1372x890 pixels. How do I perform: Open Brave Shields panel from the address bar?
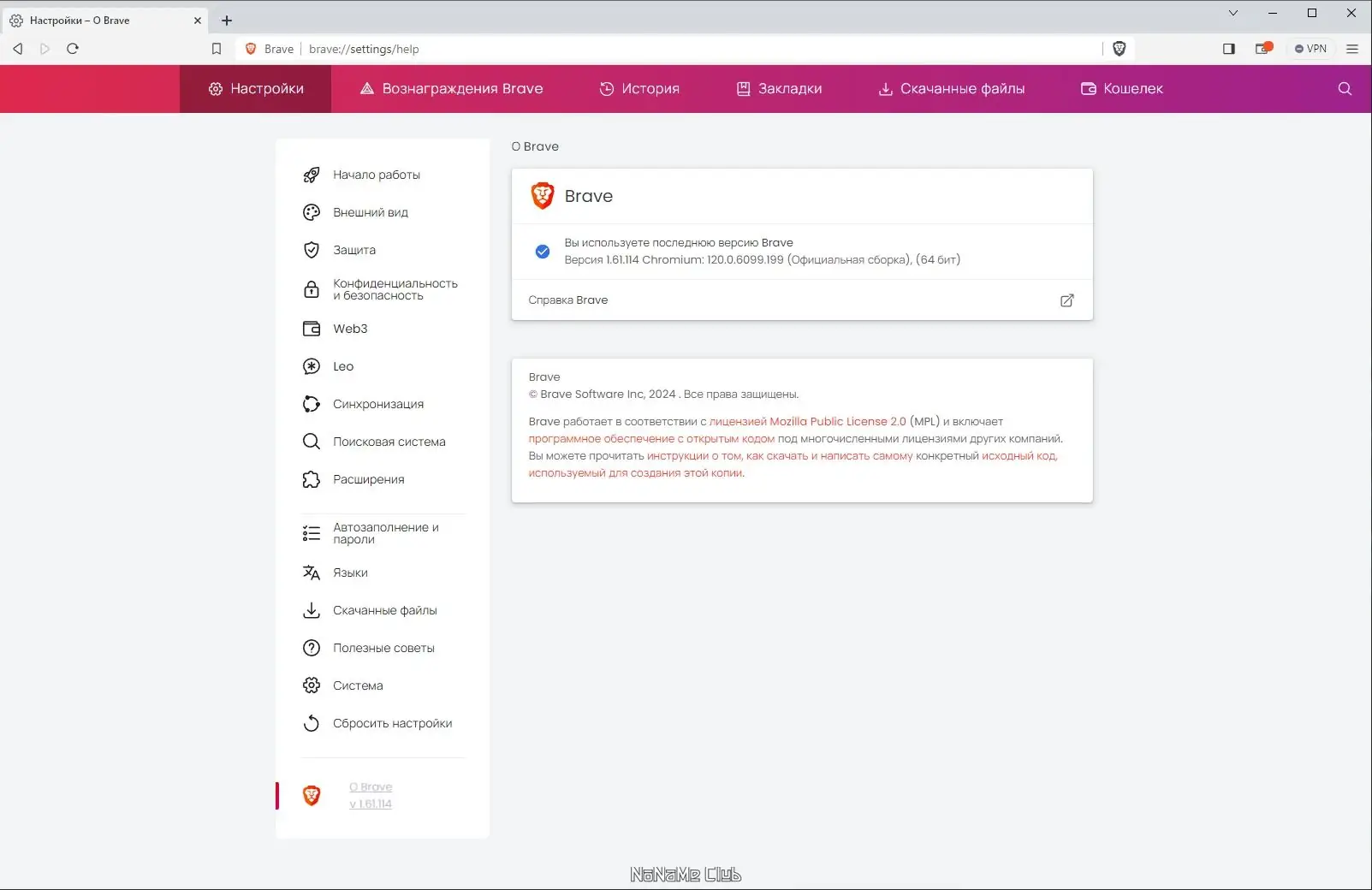click(x=1120, y=49)
